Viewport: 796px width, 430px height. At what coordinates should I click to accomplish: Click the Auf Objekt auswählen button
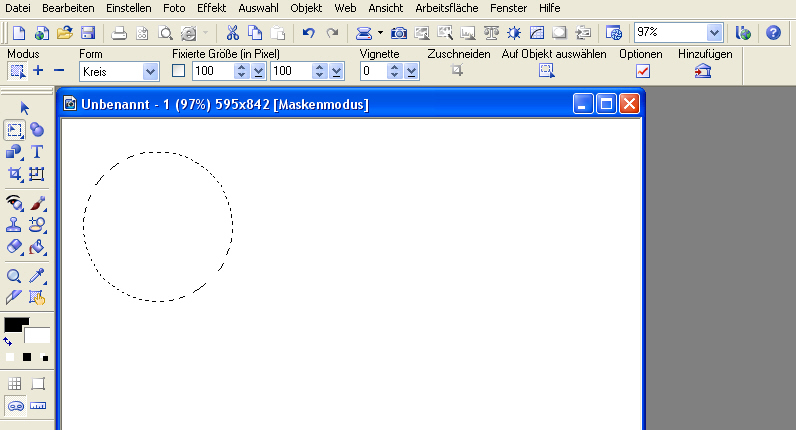point(547,71)
